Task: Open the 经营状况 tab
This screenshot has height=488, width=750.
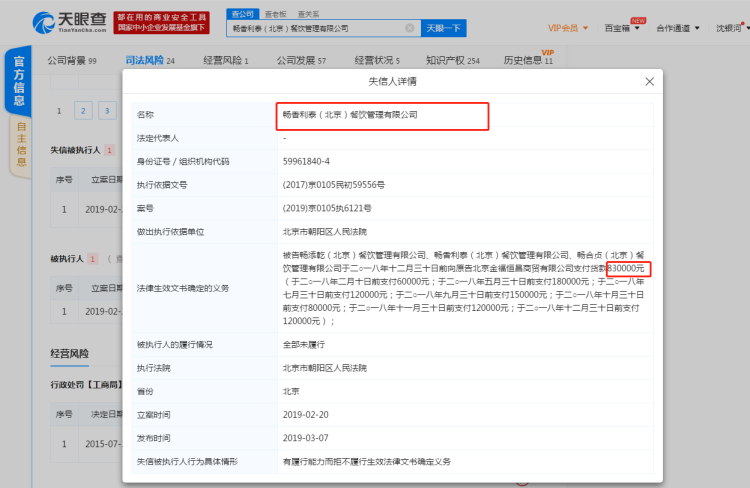Action: (x=377, y=60)
